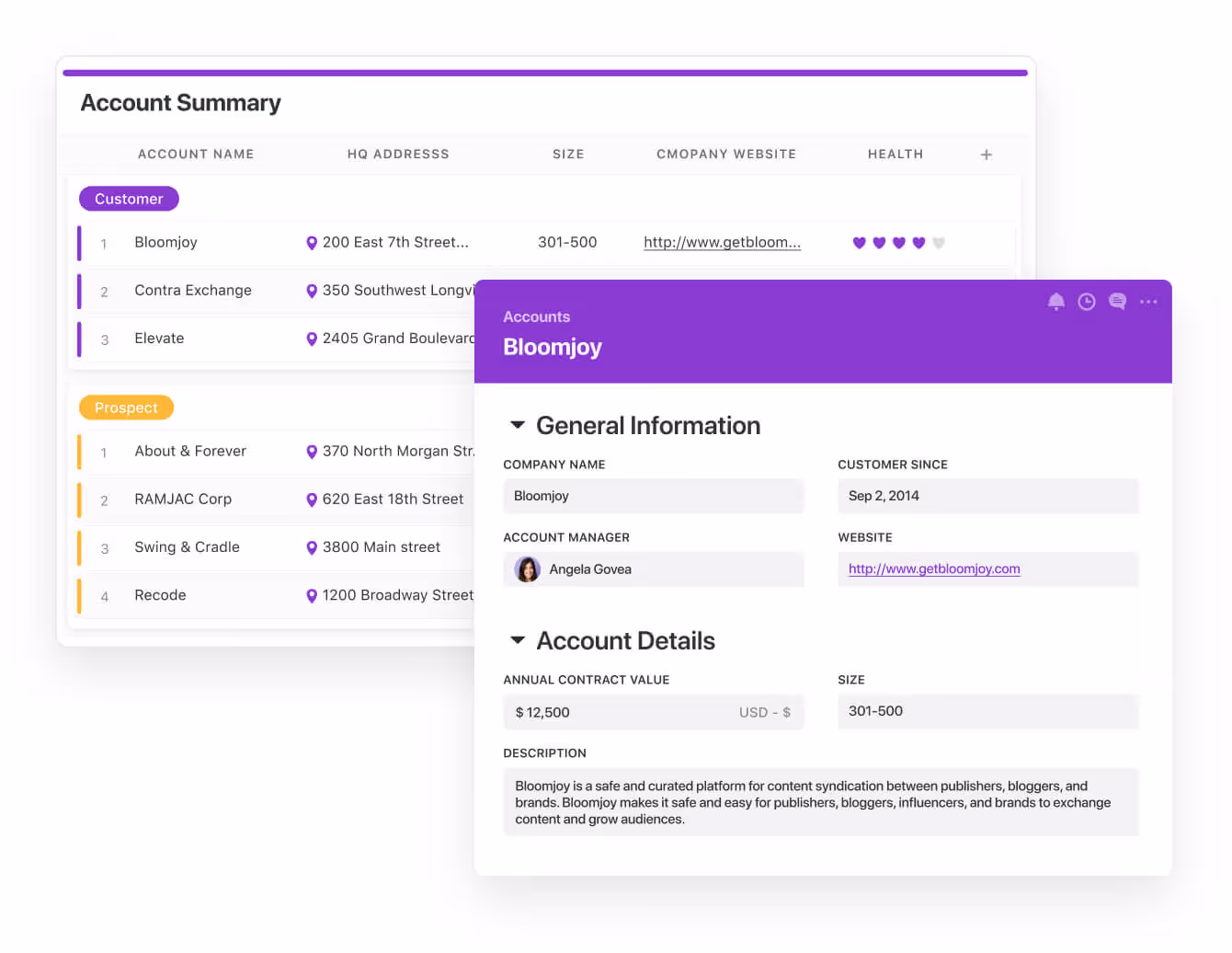Click the Customer Since date field

[987, 497]
